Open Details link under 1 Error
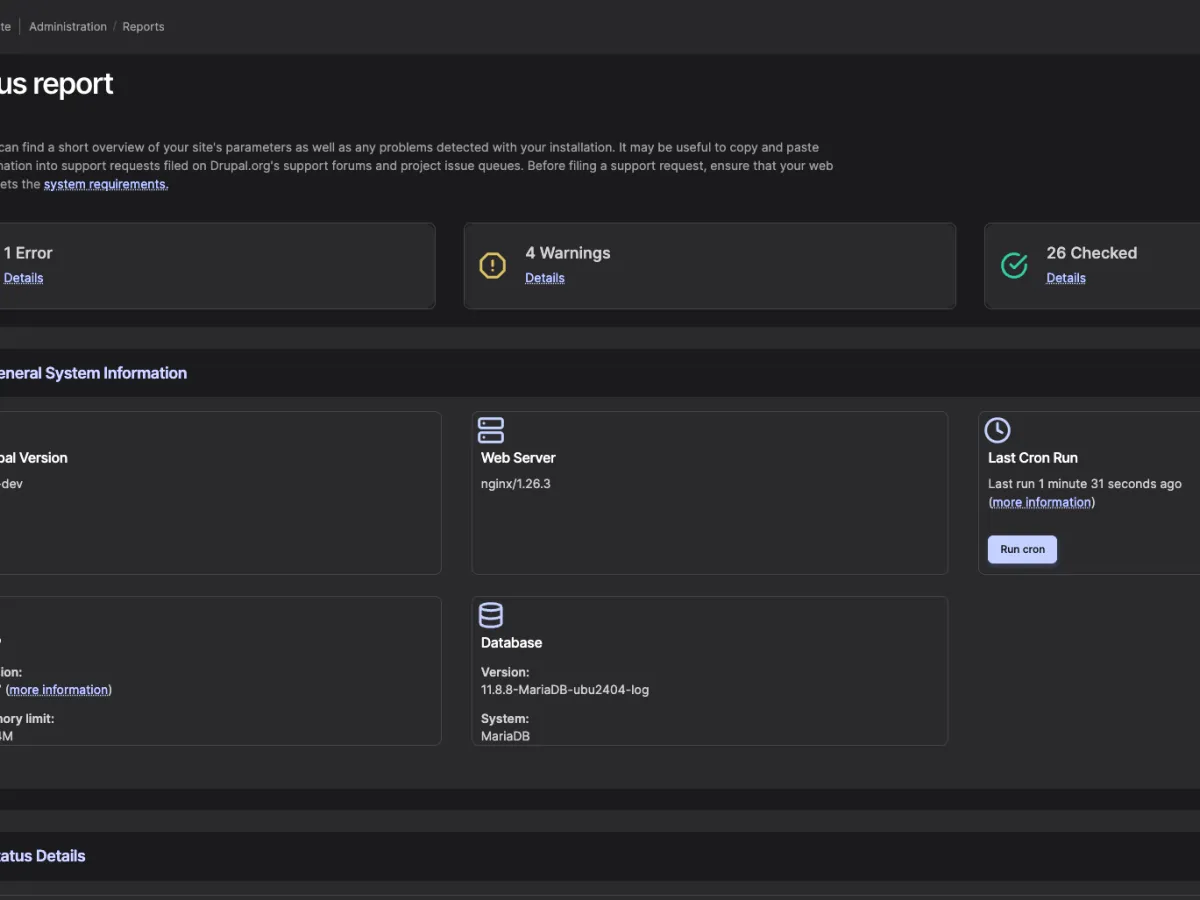The height and width of the screenshot is (900, 1200). [x=23, y=278]
